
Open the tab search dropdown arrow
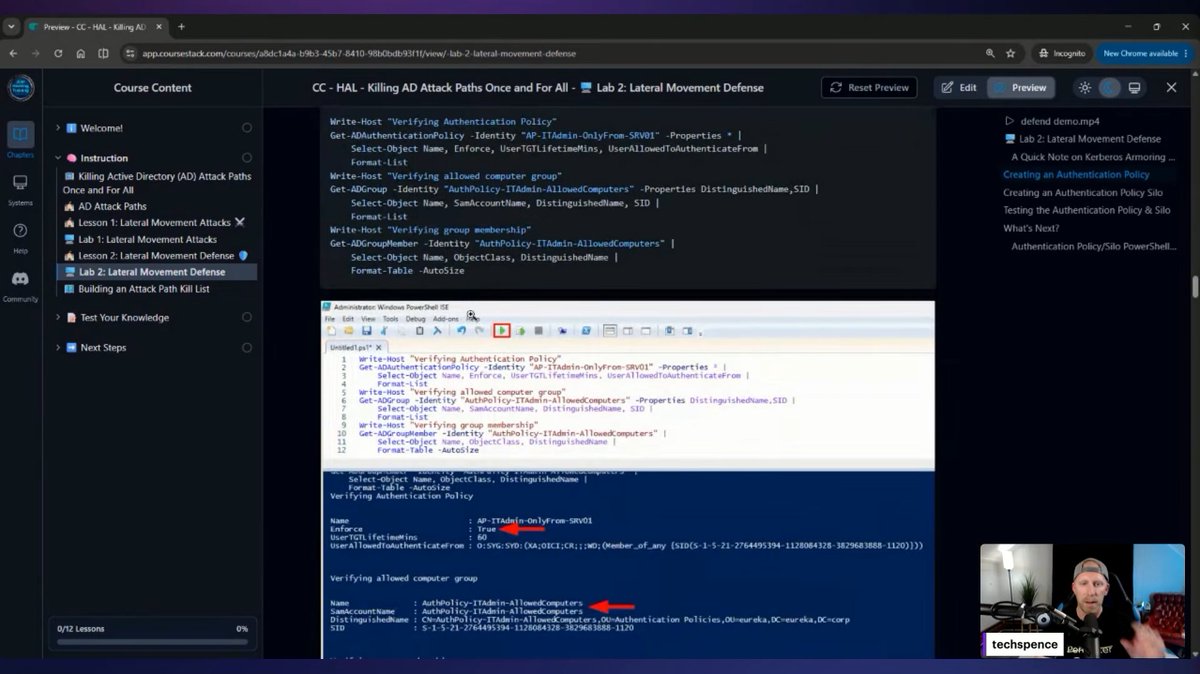[11, 26]
